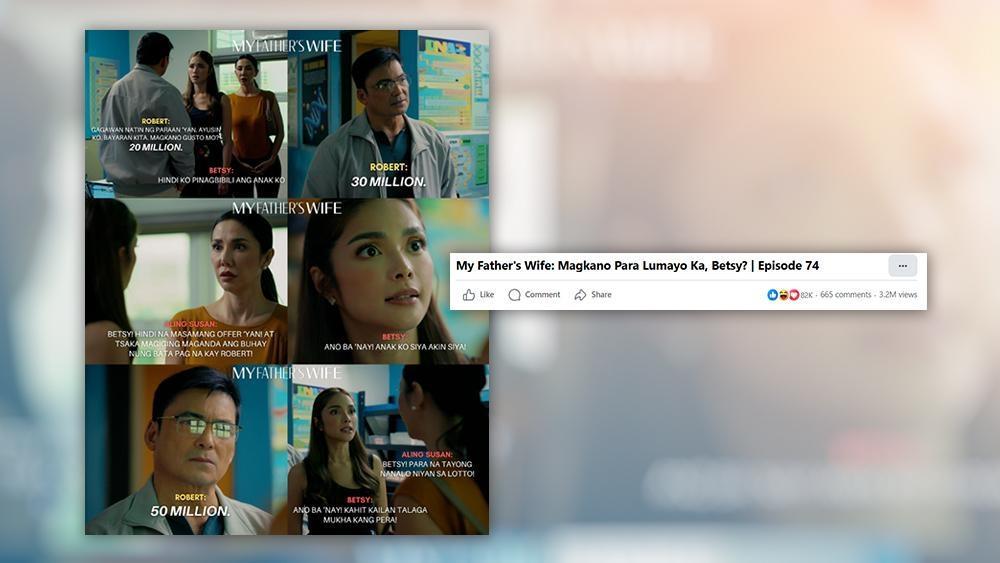Open the three-dot more options menu
This screenshot has width=1000, height=563.
(x=902, y=266)
